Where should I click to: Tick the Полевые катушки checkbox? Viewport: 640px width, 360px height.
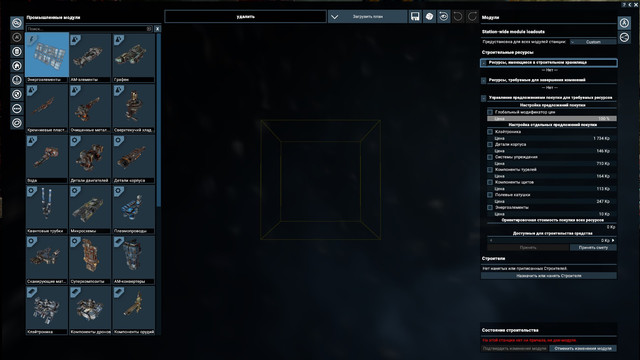coord(490,195)
